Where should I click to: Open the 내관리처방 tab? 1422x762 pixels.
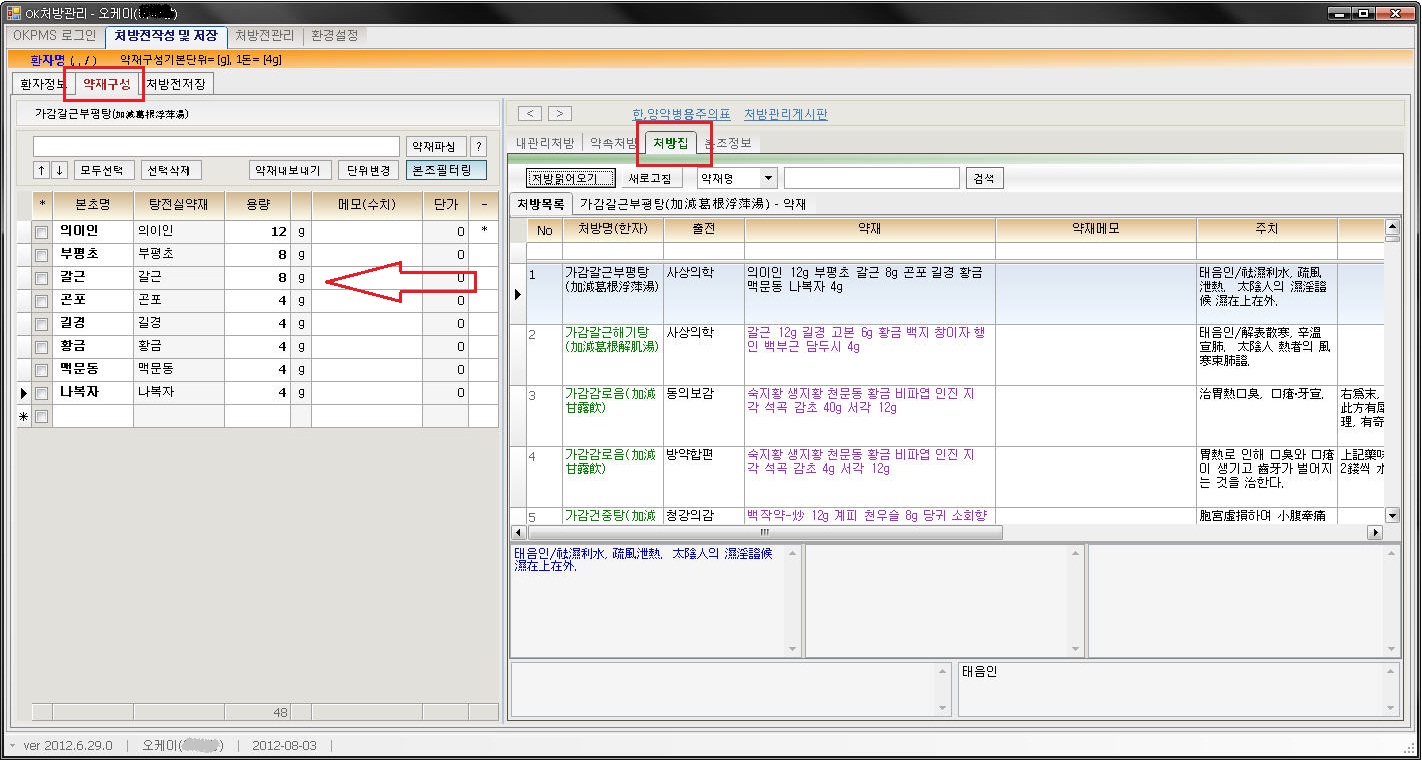[546, 143]
